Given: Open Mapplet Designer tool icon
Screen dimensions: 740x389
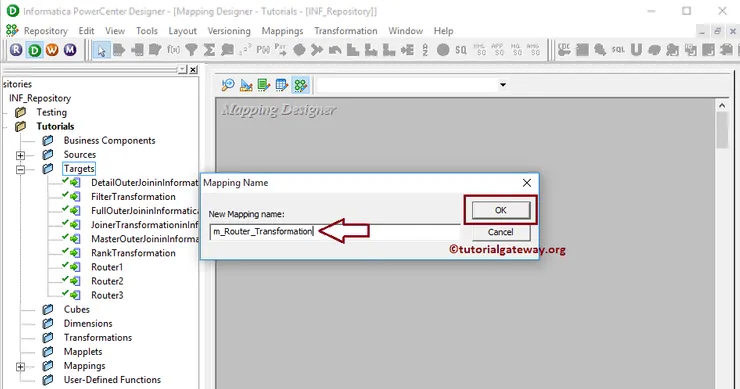Looking at the screenshot, I should [282, 85].
